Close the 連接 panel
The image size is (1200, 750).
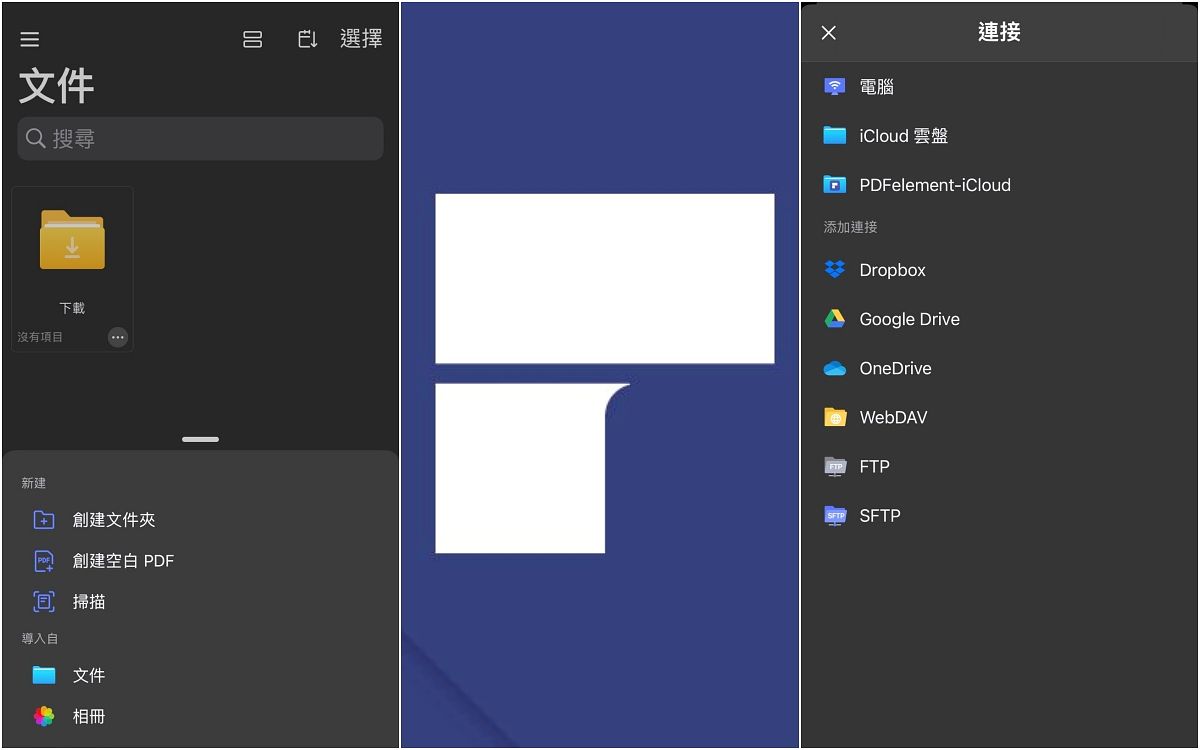click(829, 33)
